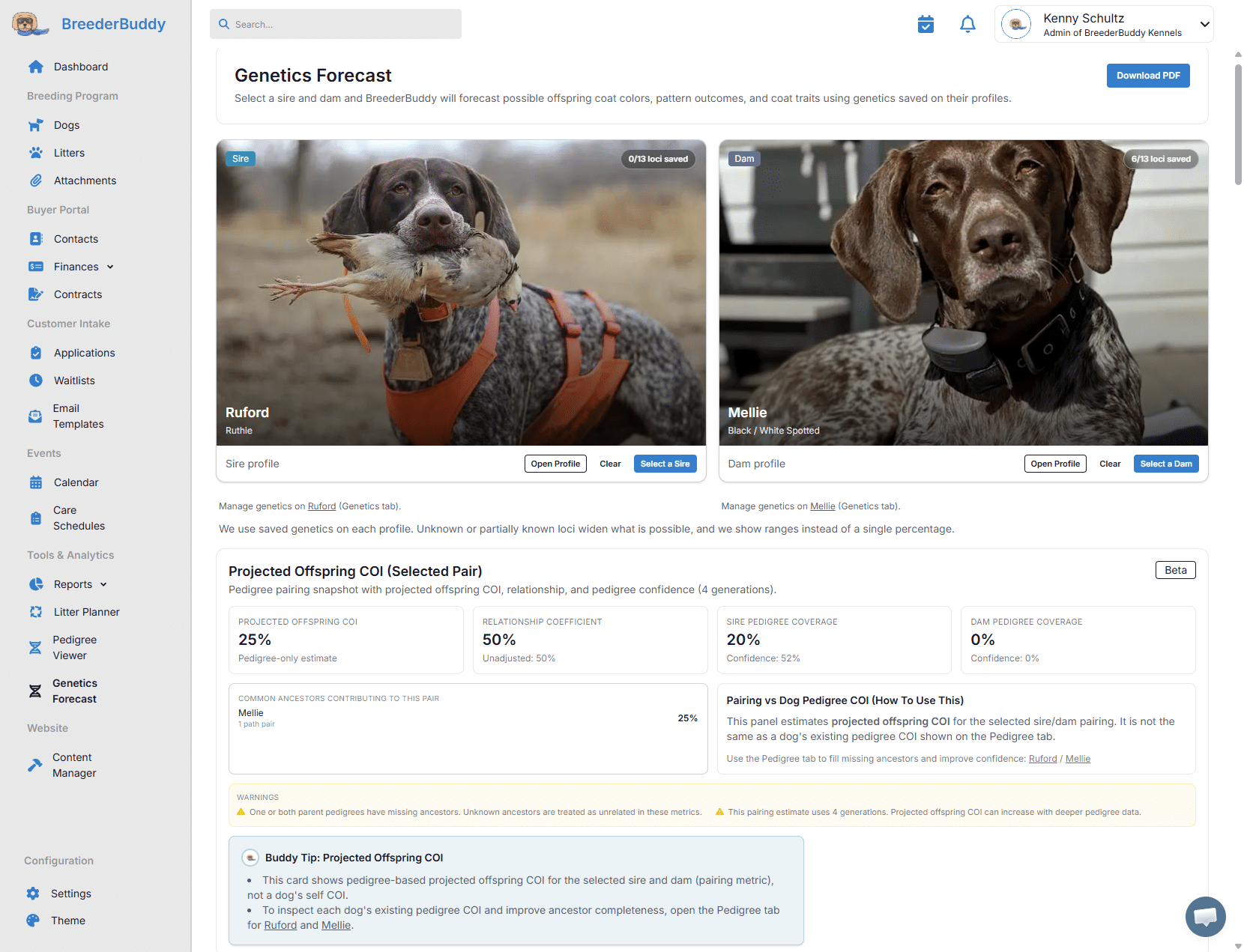
Task: Open the chat support bubble
Action: (x=1205, y=916)
